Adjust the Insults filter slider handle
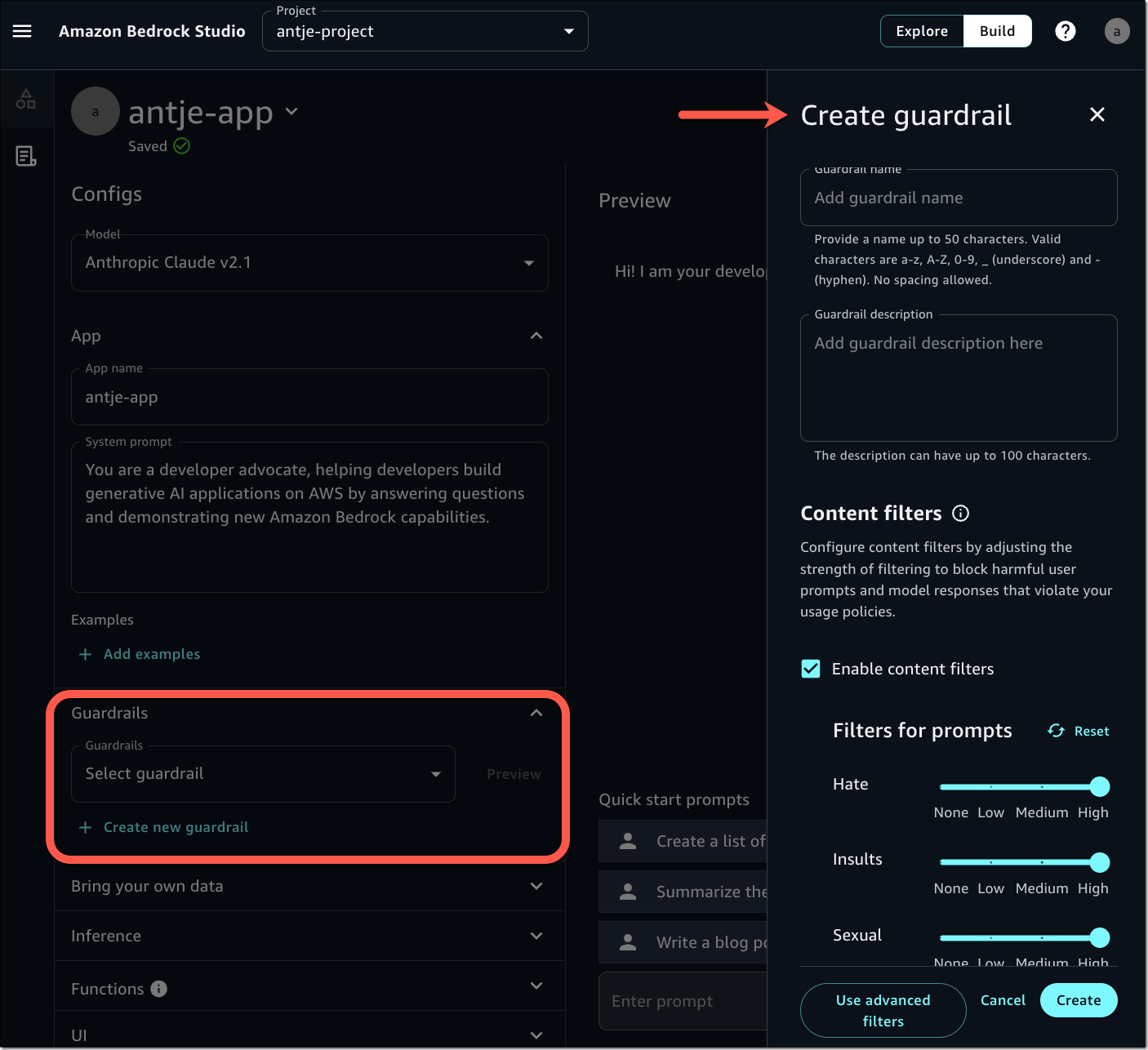Image resolution: width=1148 pixels, height=1050 pixels. (1100, 862)
